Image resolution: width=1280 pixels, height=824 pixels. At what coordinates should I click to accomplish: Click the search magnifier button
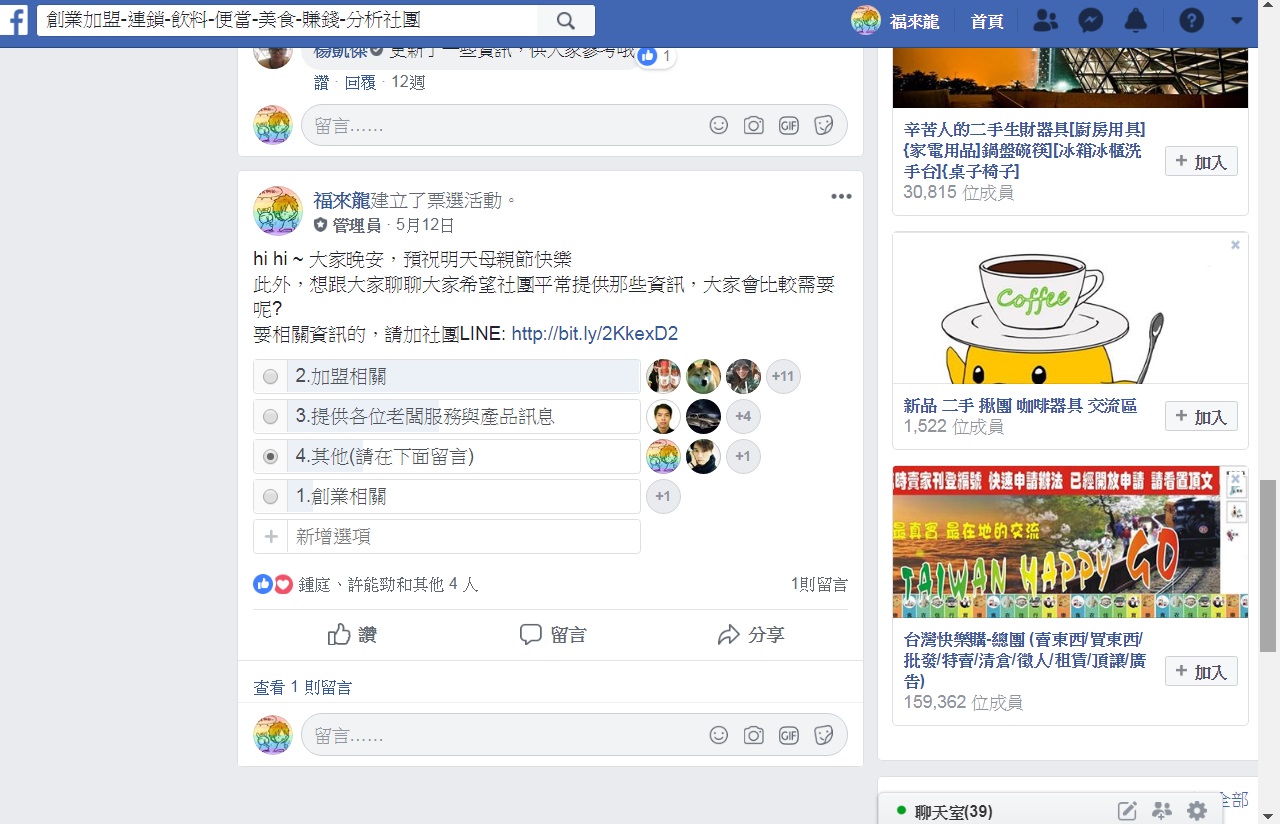click(565, 20)
